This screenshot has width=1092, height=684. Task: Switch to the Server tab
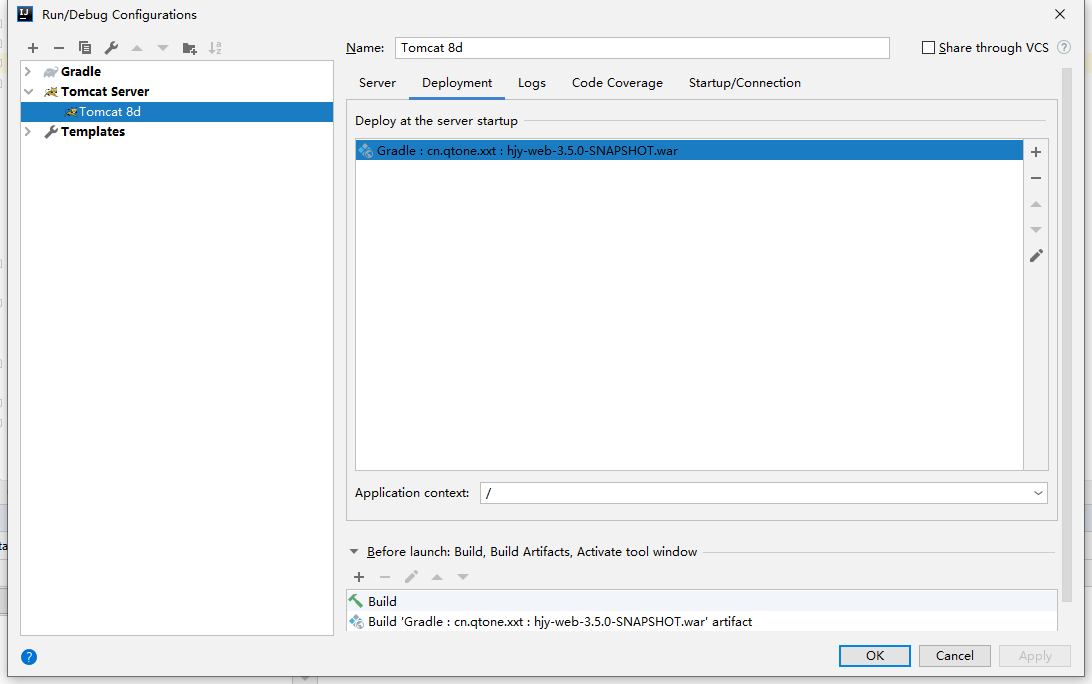pyautogui.click(x=377, y=83)
